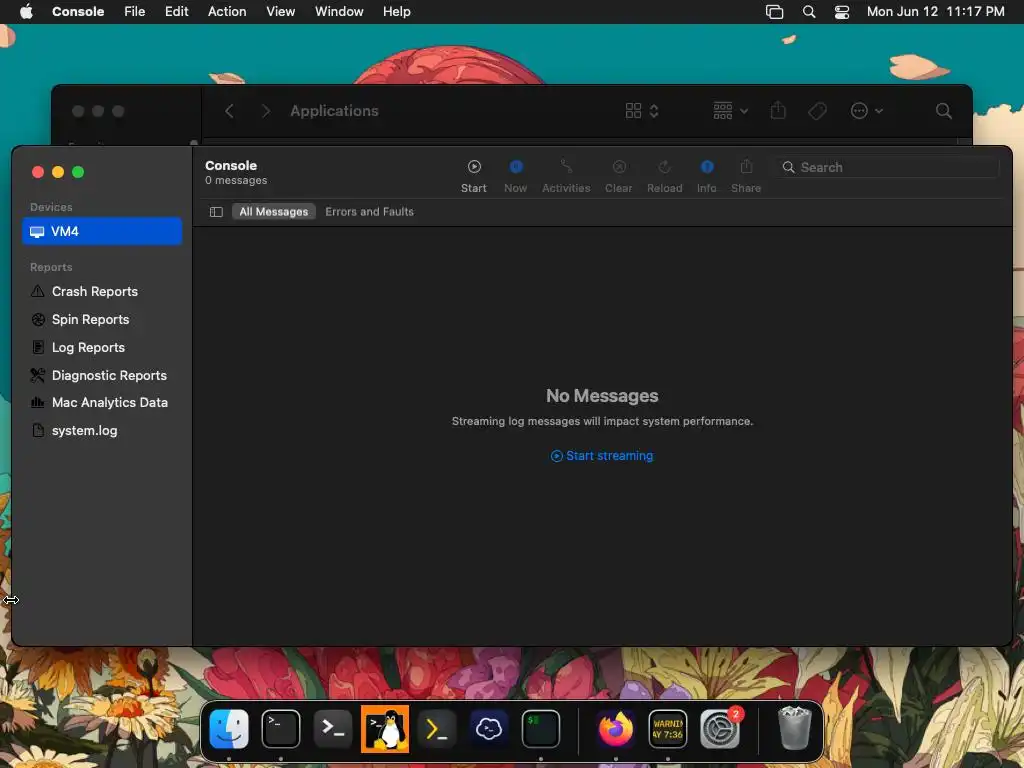The image size is (1024, 768).
Task: Click the Start streaming link
Action: tap(601, 456)
